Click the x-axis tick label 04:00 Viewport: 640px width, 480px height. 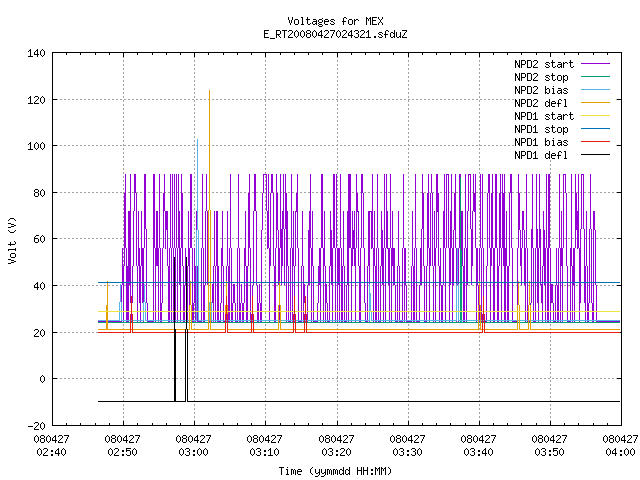620,452
